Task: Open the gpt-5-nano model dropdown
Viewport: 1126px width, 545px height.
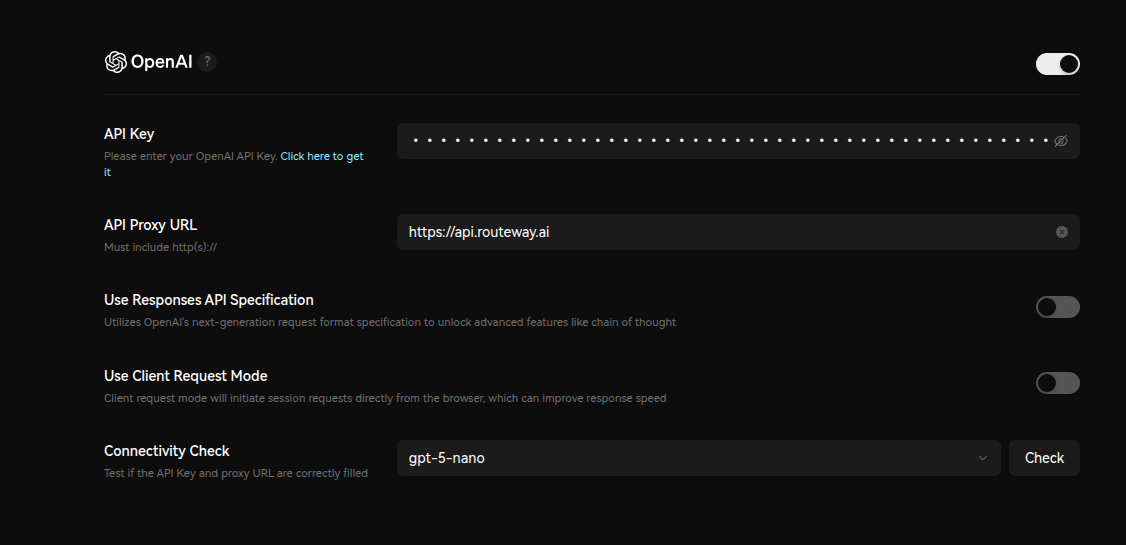Action: click(x=698, y=458)
